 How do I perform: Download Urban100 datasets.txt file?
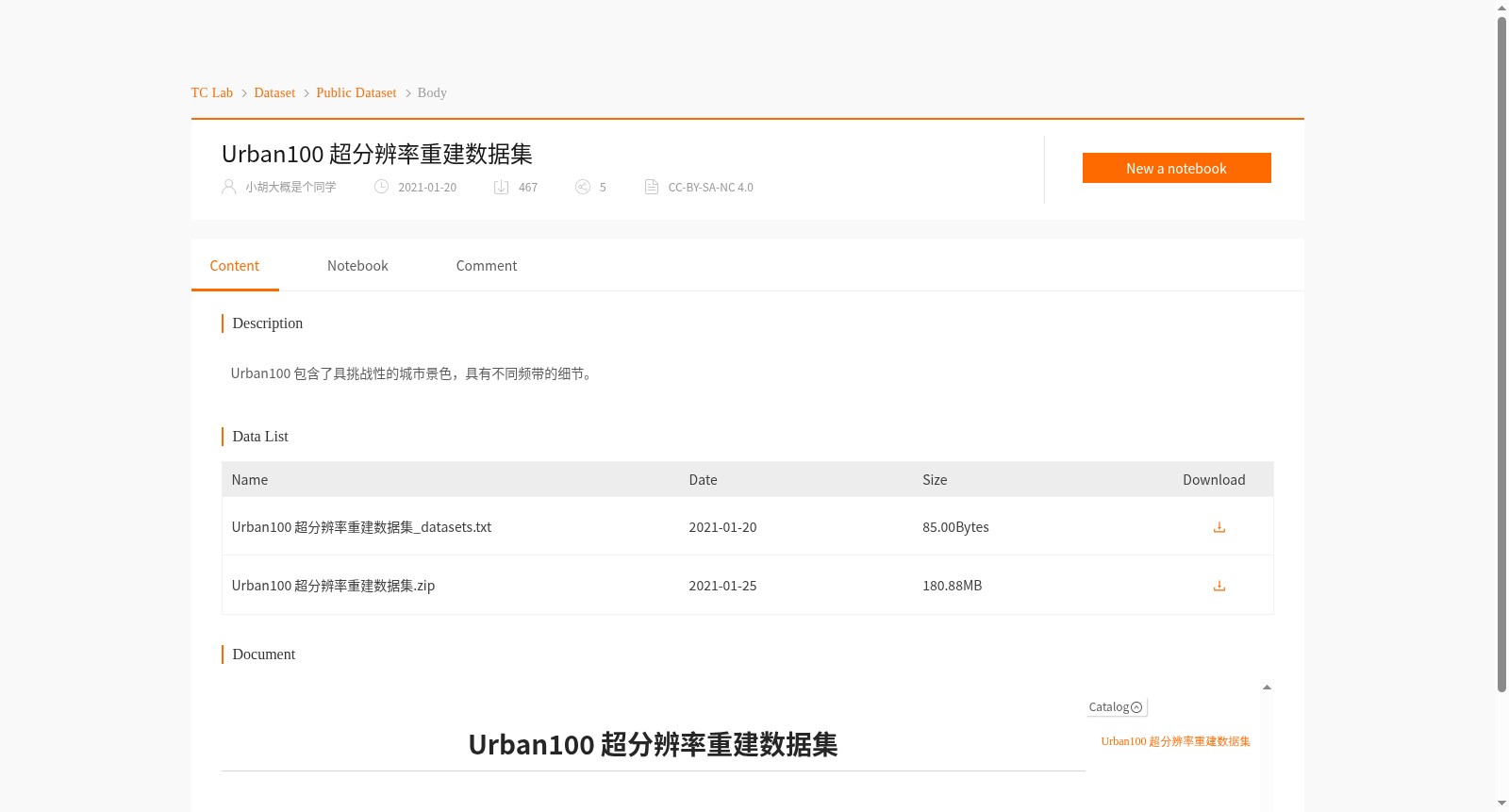tap(1219, 527)
